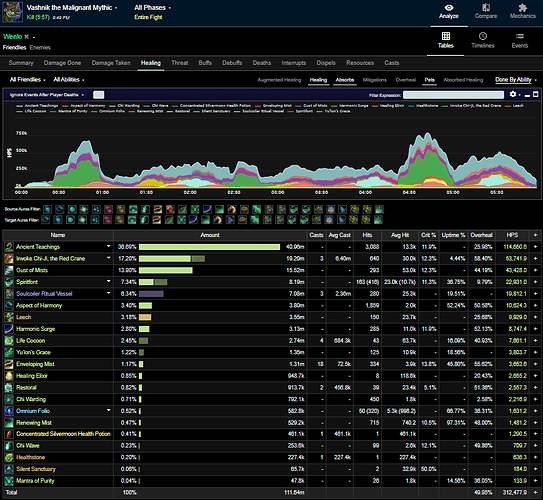The image size is (543, 500).
Task: Switch to the Timelines clock icon
Action: coord(483,36)
